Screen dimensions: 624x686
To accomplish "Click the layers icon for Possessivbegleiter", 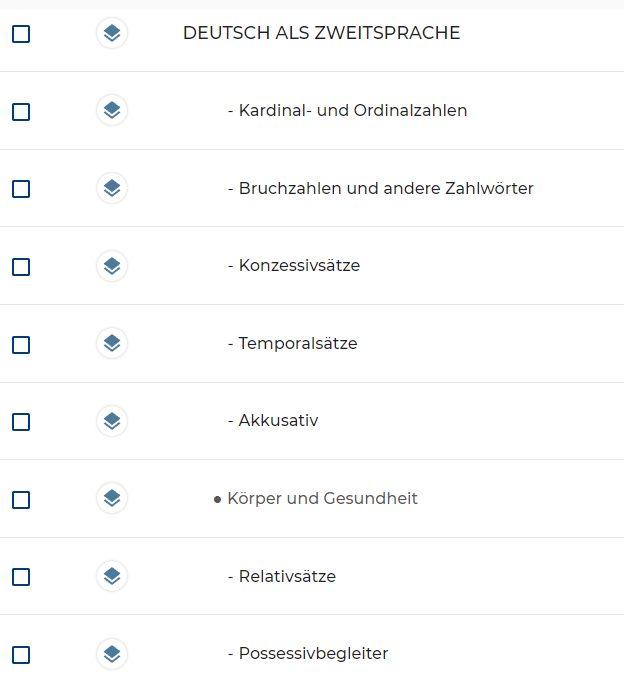I will [x=112, y=654].
